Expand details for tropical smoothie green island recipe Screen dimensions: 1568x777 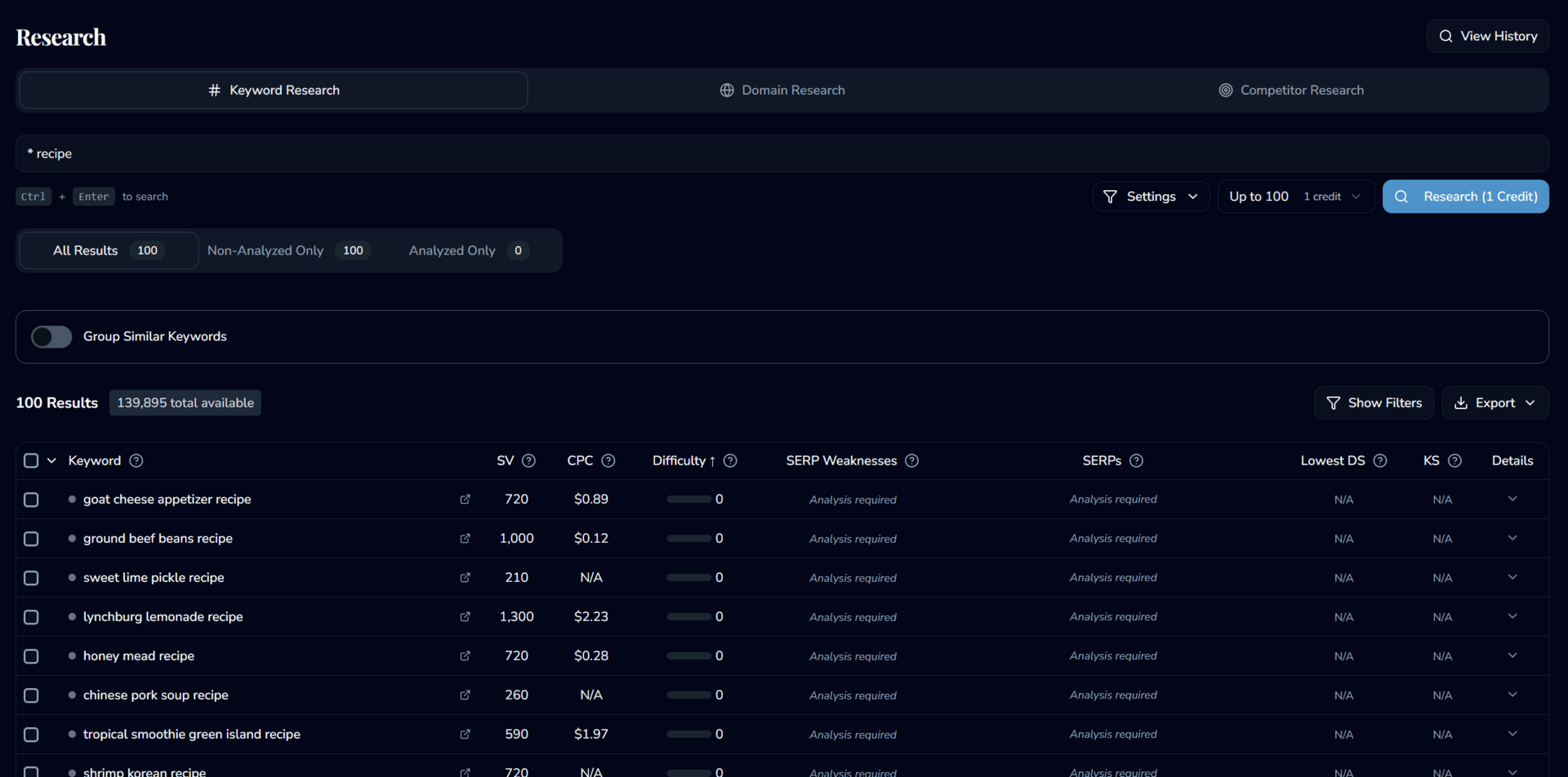(1512, 734)
